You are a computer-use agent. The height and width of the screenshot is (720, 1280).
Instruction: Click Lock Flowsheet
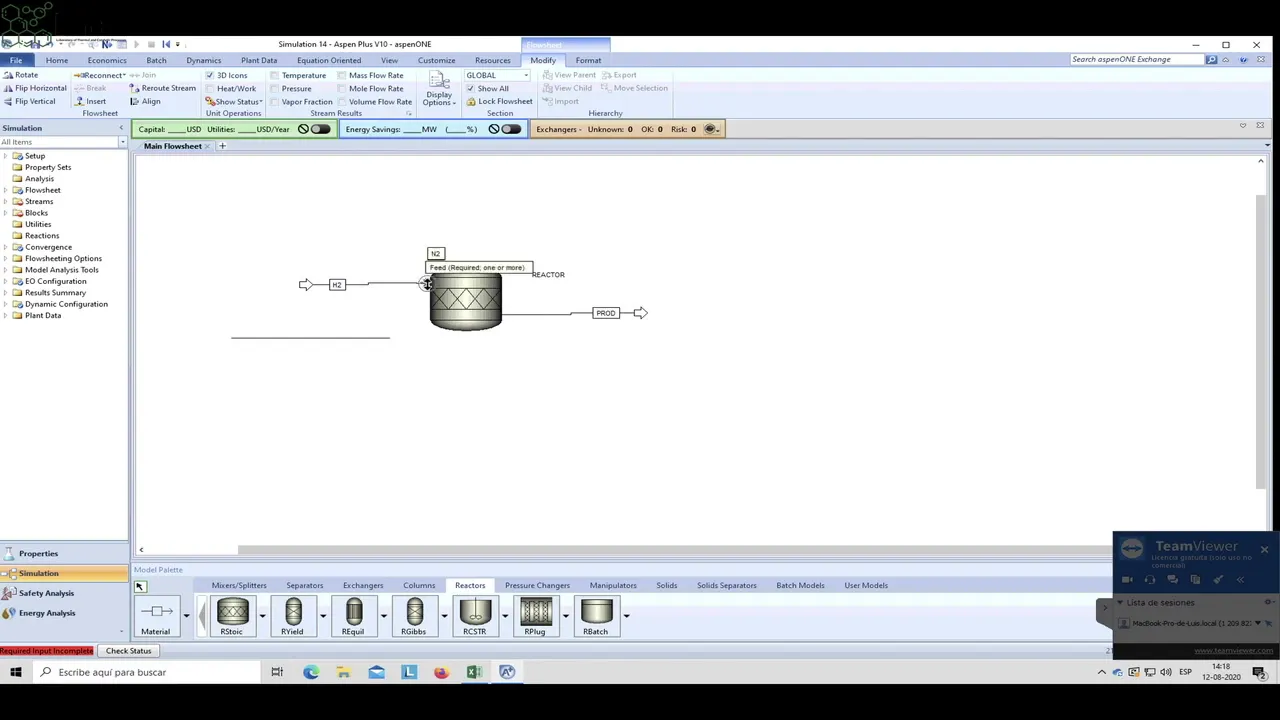pos(498,101)
